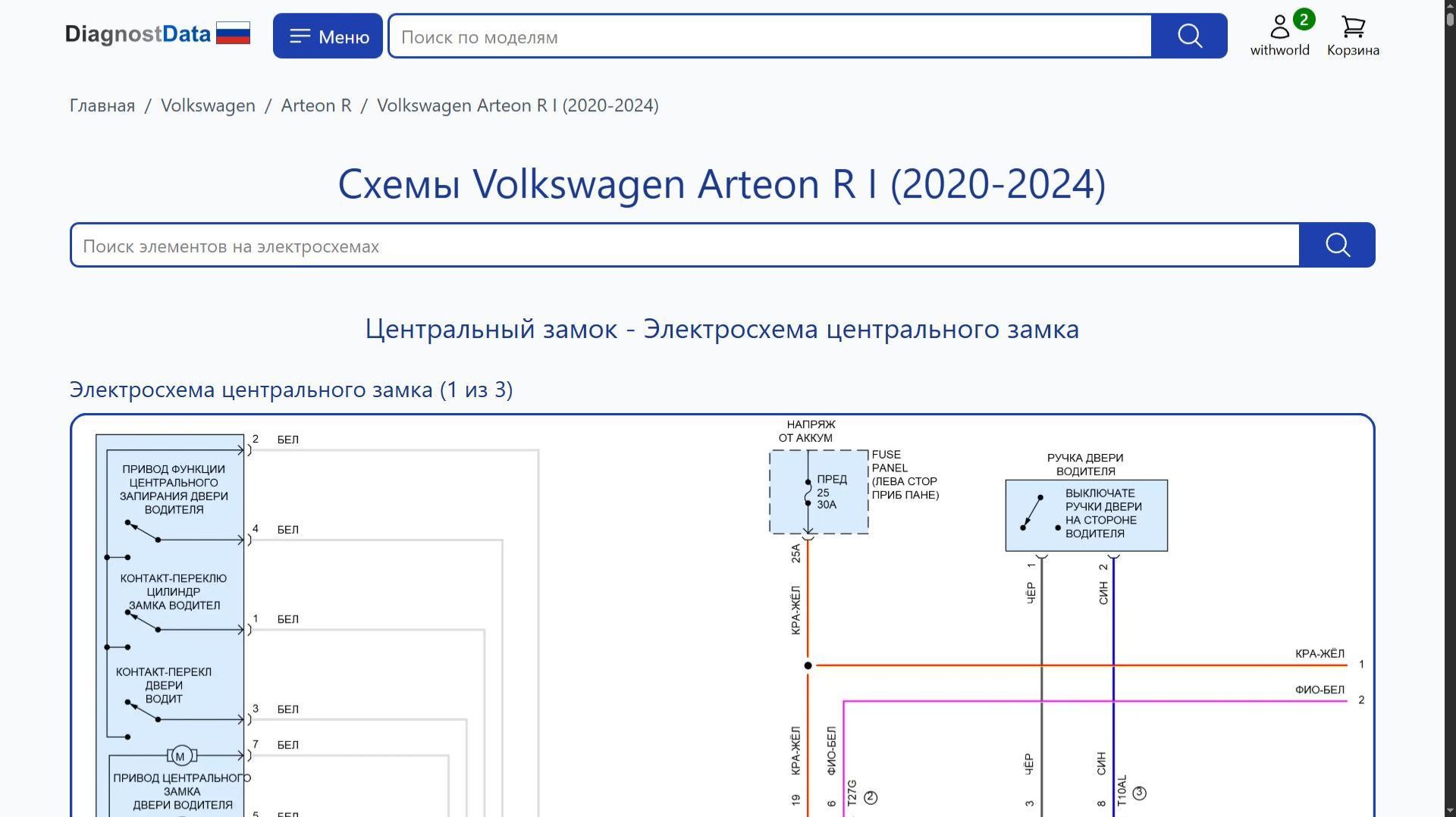Open the Arteon R breadcrumb link
1456x817 pixels.
coord(316,105)
